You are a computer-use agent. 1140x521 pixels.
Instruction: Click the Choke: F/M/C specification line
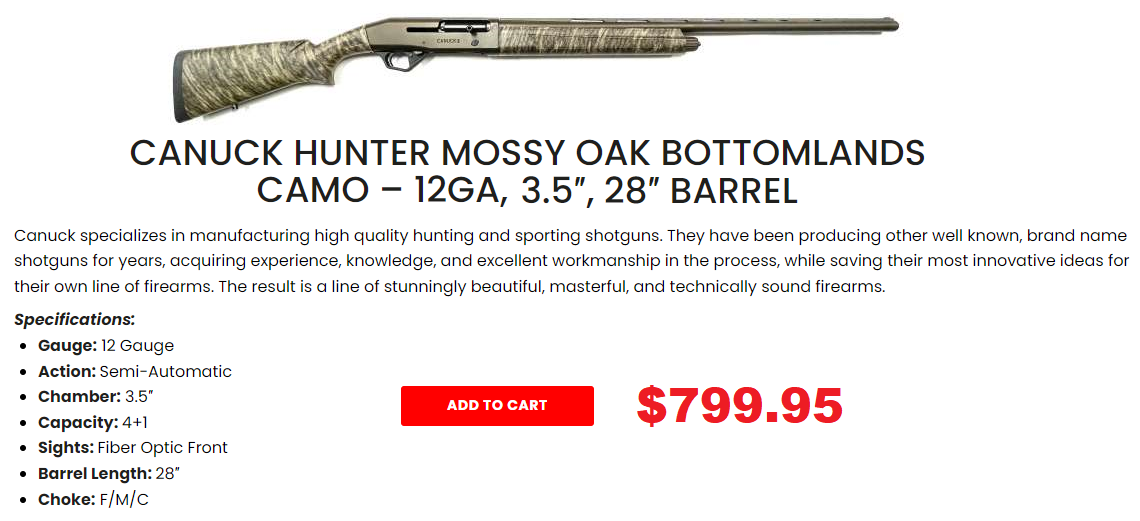(94, 500)
